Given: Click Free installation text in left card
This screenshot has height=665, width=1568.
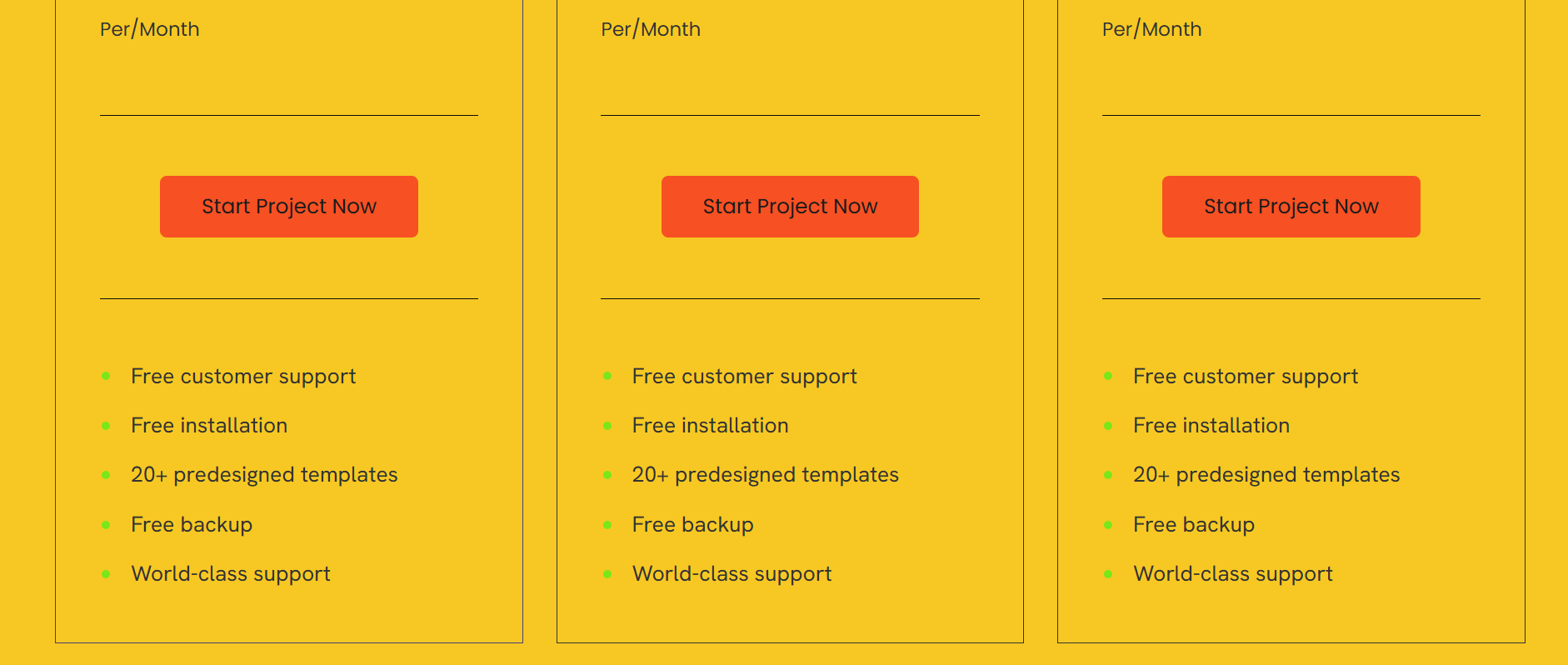Looking at the screenshot, I should pos(209,425).
